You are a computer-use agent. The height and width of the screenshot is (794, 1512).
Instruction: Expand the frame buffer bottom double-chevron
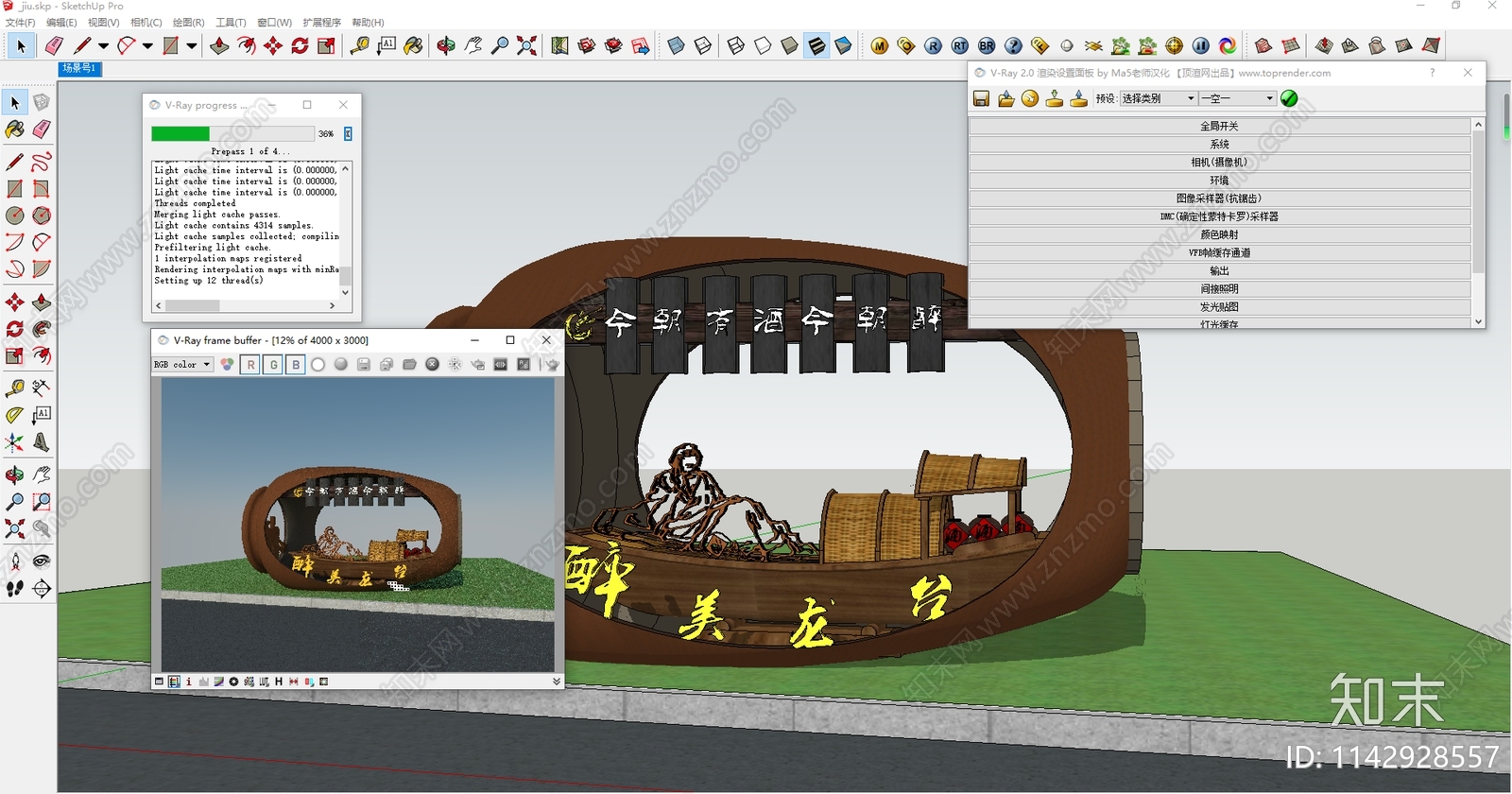tap(557, 682)
